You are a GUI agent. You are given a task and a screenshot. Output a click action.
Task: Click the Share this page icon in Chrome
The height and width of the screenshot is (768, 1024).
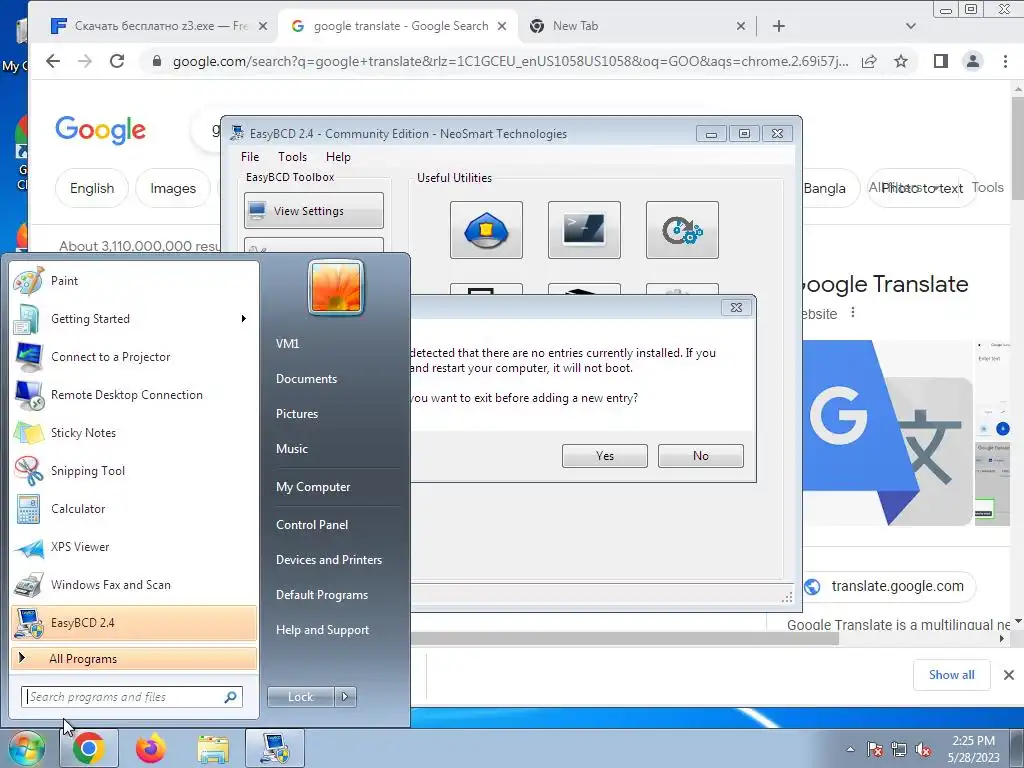(869, 61)
